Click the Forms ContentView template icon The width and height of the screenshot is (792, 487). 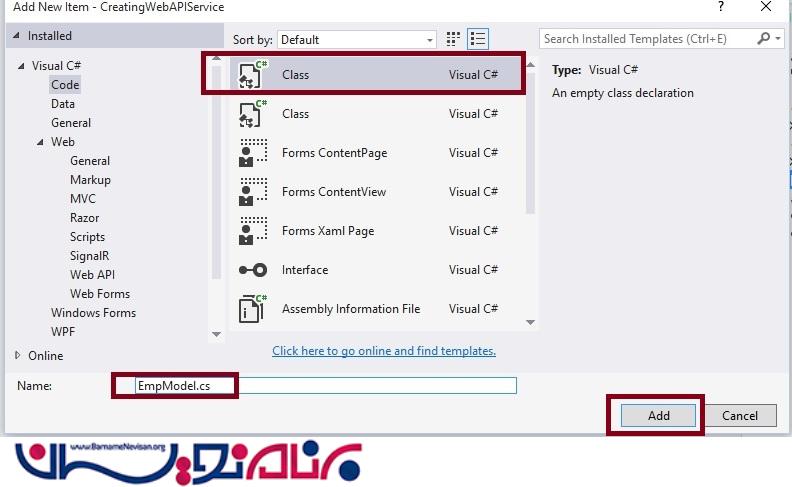pyautogui.click(x=253, y=191)
